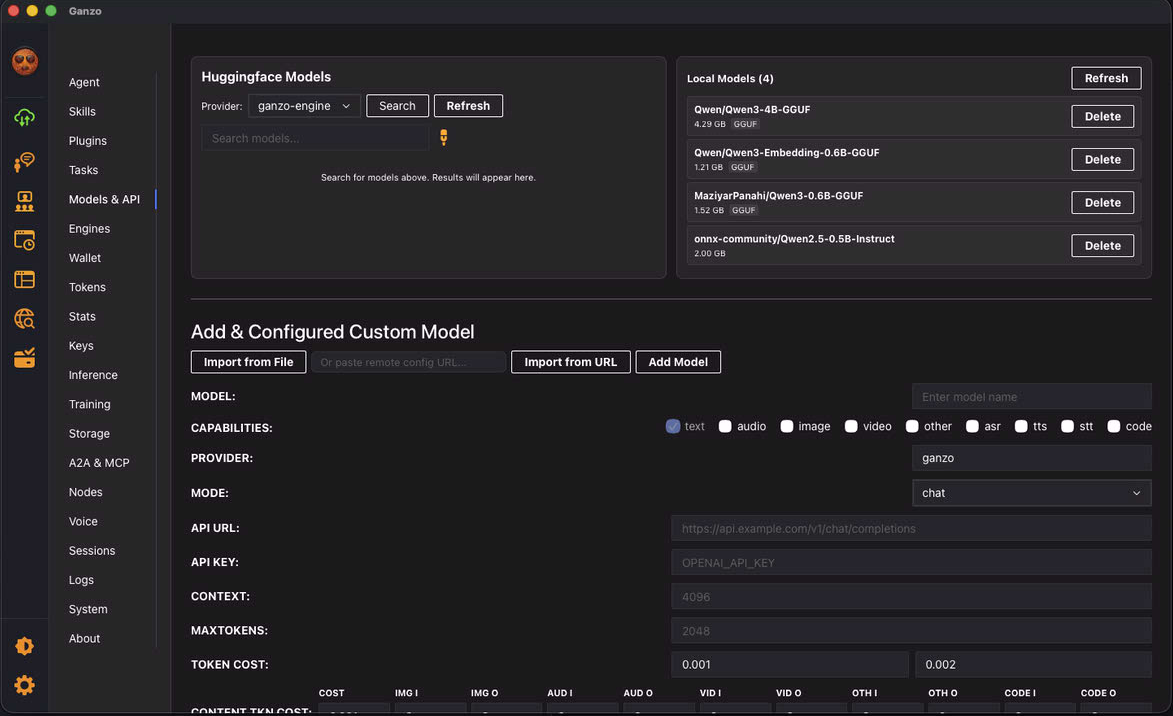Open the chat person speech-bubble icon
Screen dimensions: 1173x716
25,161
